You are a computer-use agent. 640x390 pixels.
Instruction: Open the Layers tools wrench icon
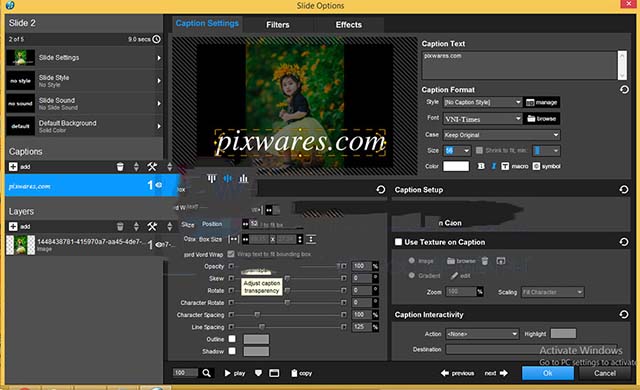pyautogui.click(x=152, y=226)
